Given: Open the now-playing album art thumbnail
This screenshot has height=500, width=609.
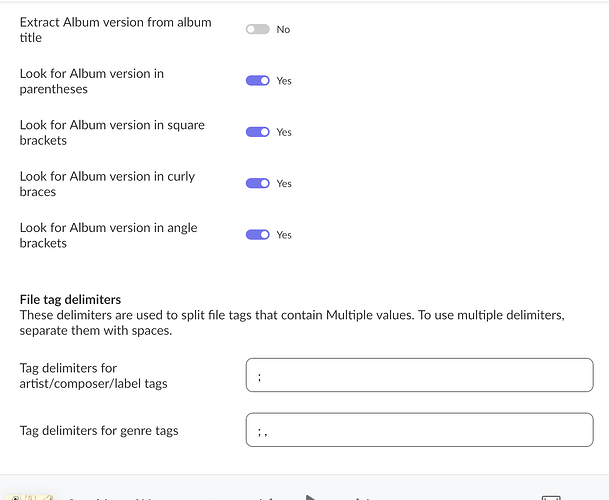Looking at the screenshot, I should (x=30, y=497).
